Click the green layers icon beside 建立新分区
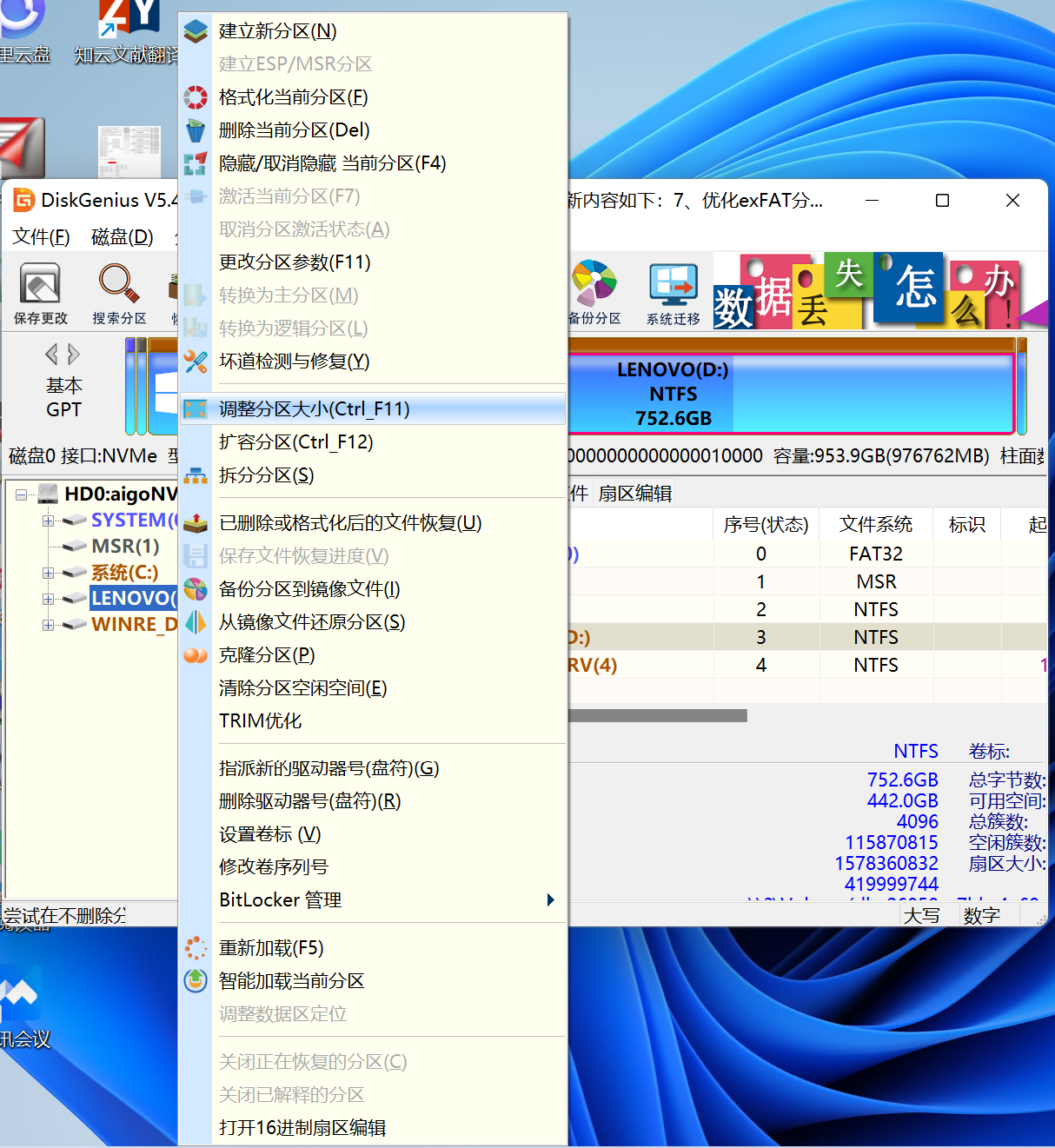This screenshot has width=1055, height=1148. (x=196, y=31)
